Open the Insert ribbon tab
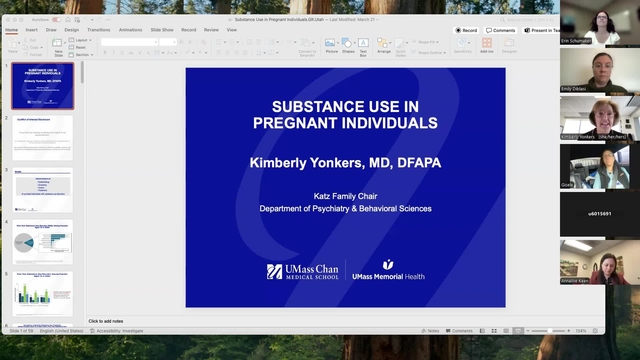 pyautogui.click(x=31, y=30)
